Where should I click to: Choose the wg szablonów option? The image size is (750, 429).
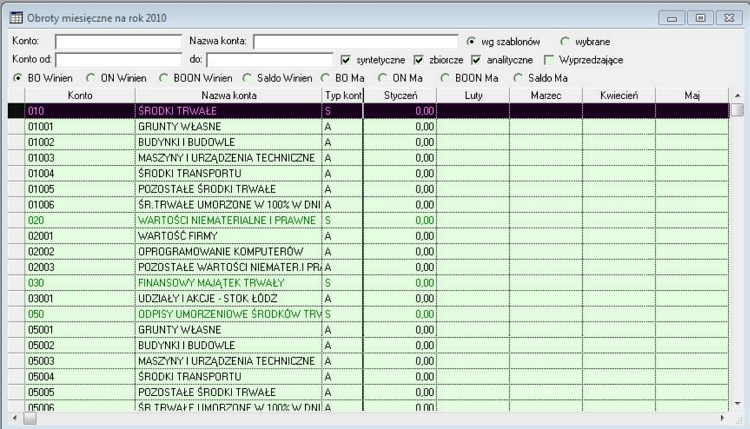471,42
